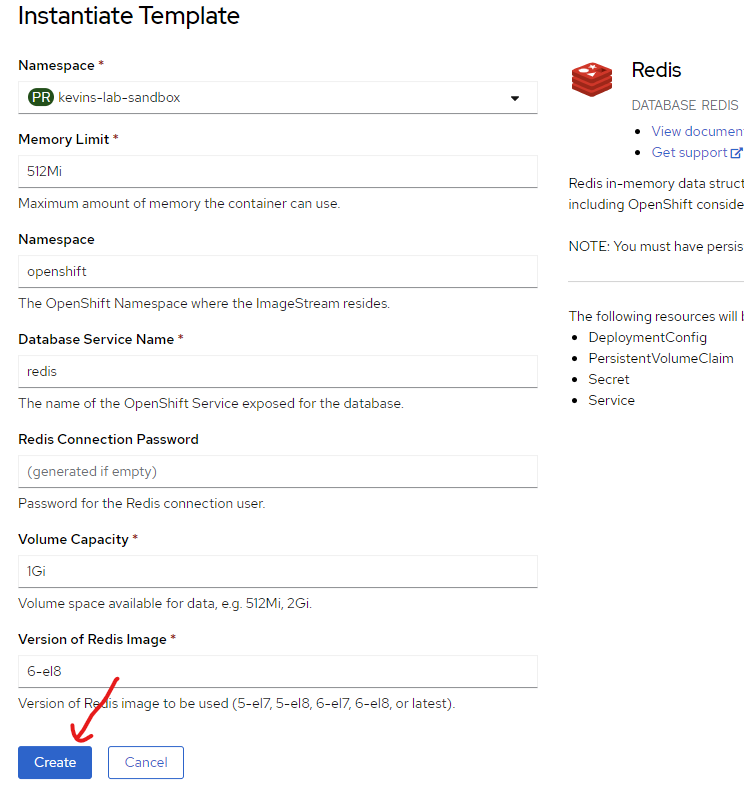Click the red Redis logo icon

[x=592, y=79]
